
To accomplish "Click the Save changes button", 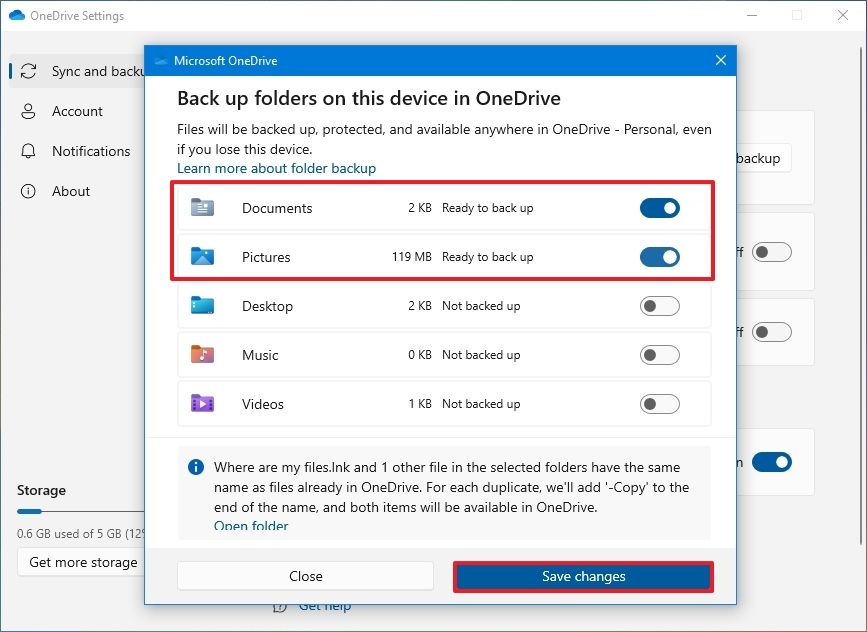I will (583, 576).
